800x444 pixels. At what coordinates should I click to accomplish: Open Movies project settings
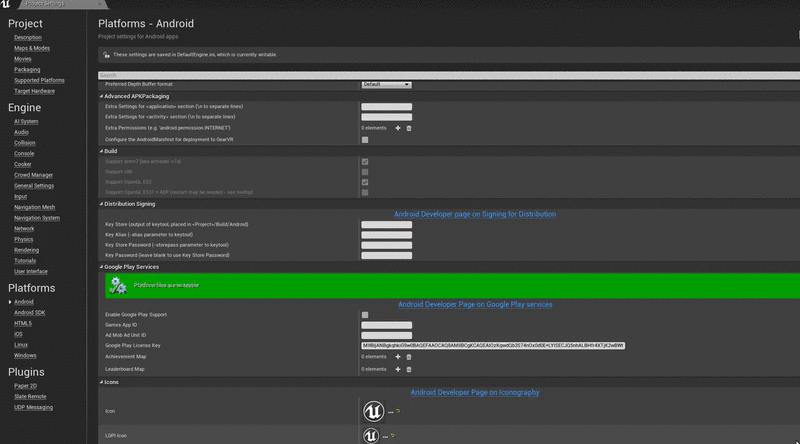click(22, 59)
